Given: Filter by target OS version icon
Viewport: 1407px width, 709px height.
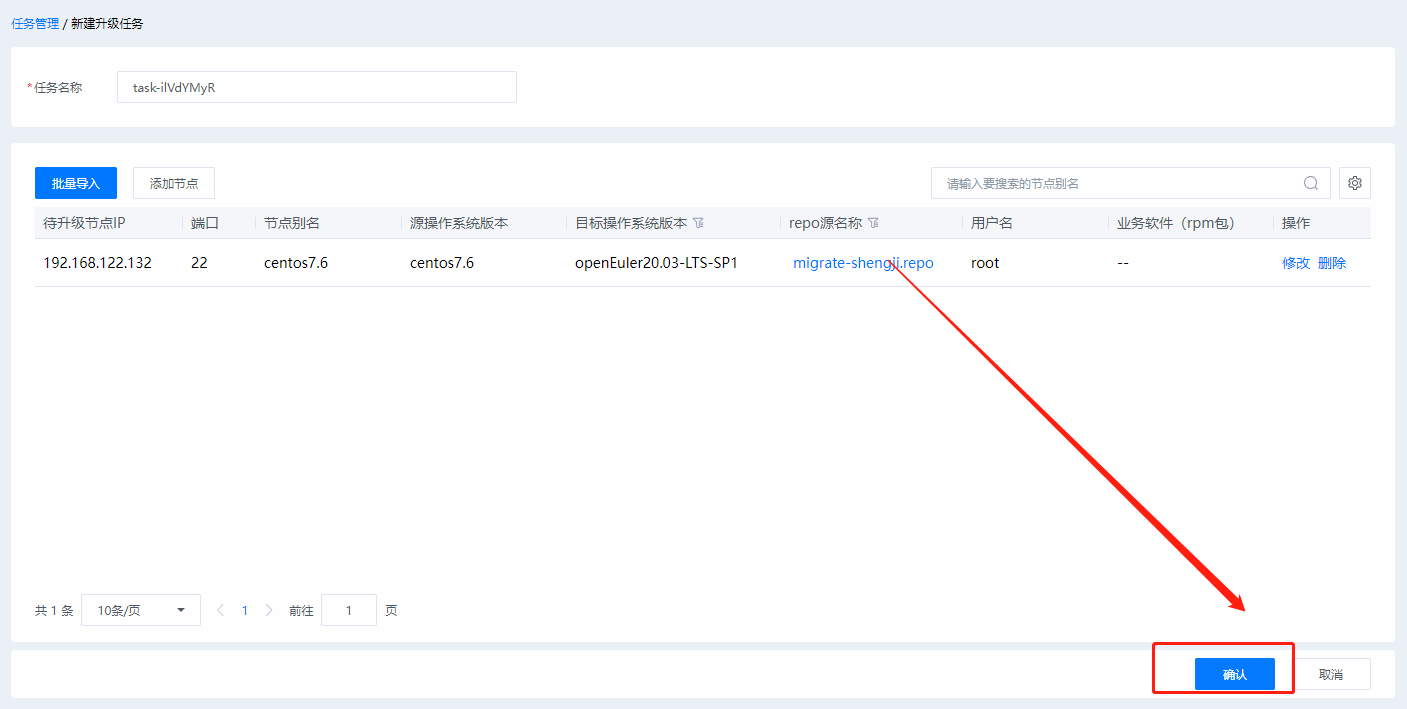Looking at the screenshot, I should [699, 223].
